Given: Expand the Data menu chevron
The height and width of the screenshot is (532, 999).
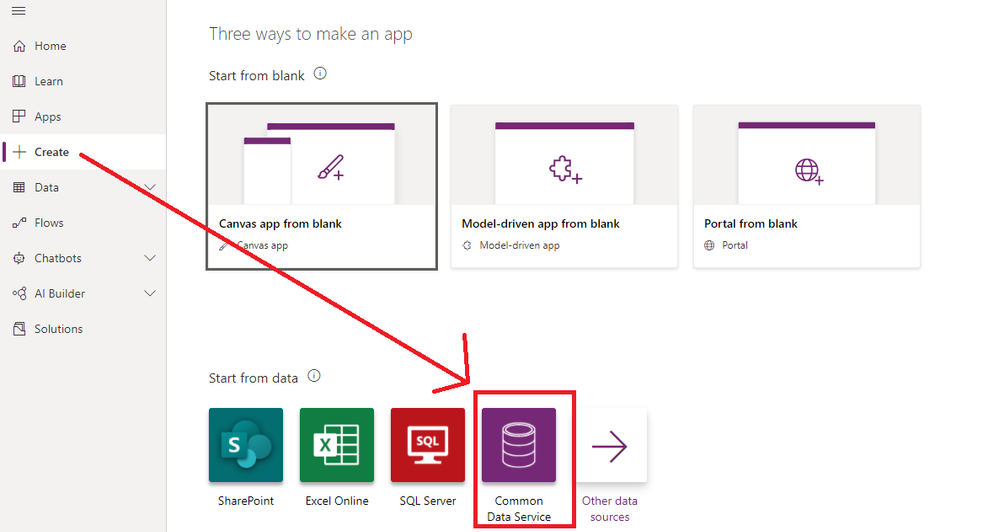Looking at the screenshot, I should click(150, 187).
